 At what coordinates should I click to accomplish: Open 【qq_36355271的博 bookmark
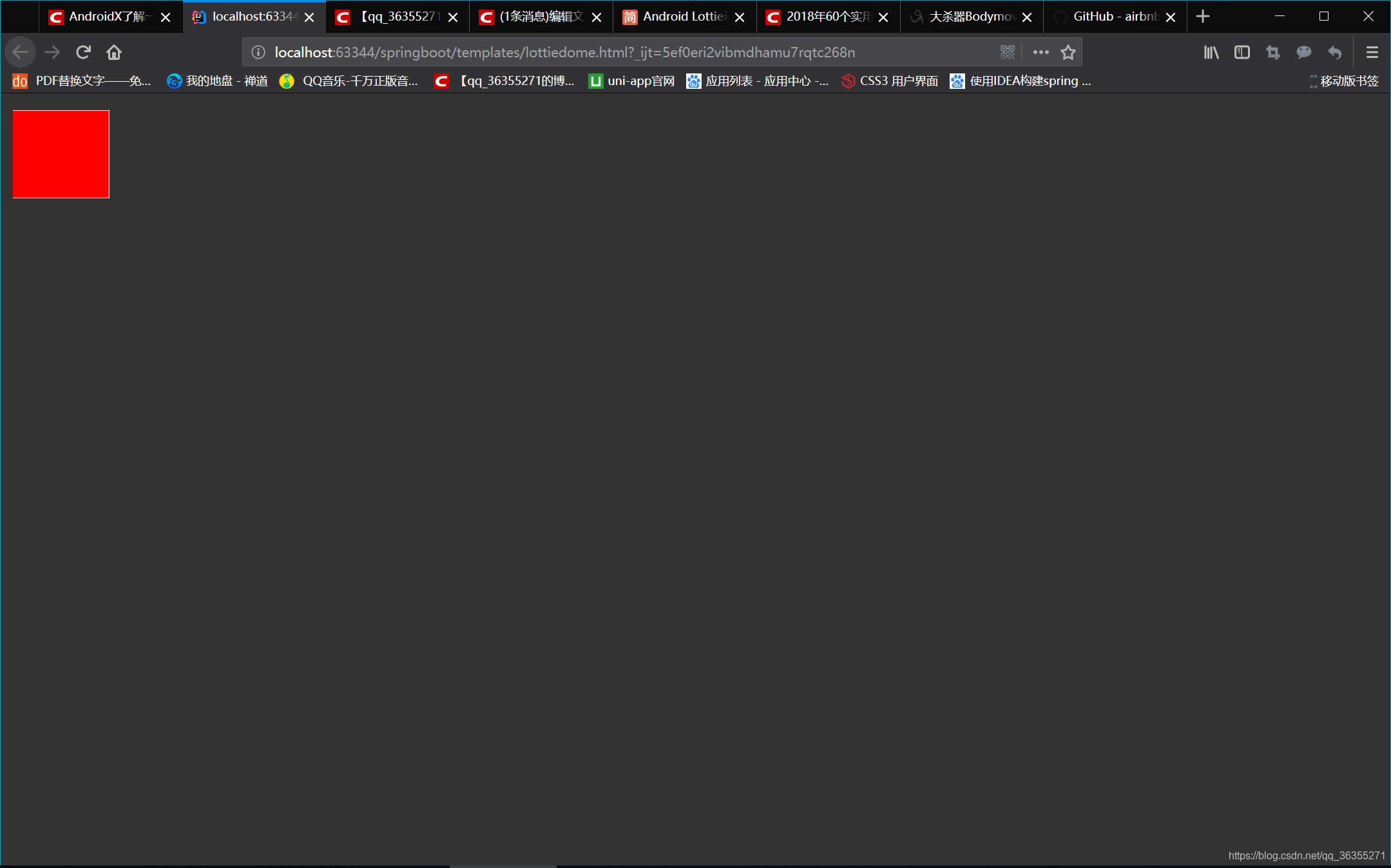pos(504,81)
